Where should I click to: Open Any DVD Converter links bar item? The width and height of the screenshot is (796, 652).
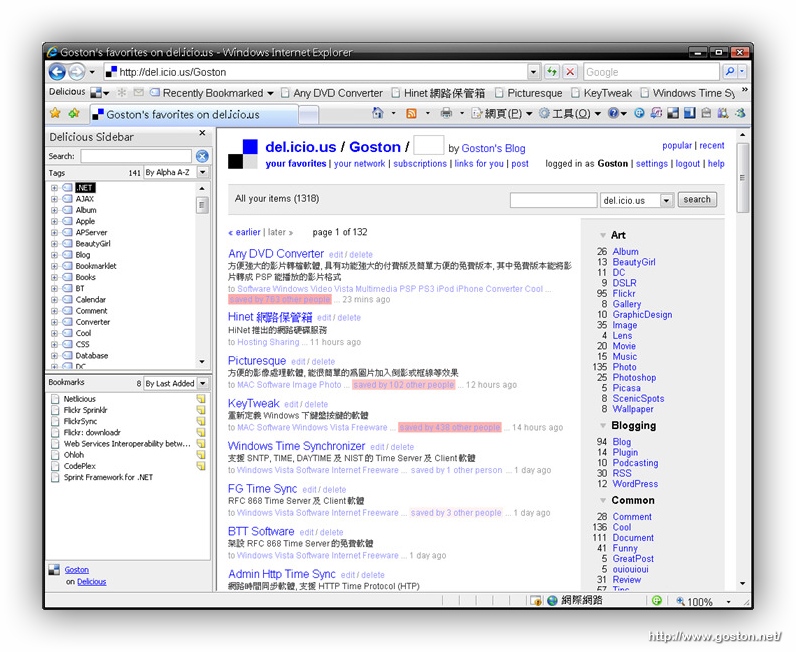[332, 93]
